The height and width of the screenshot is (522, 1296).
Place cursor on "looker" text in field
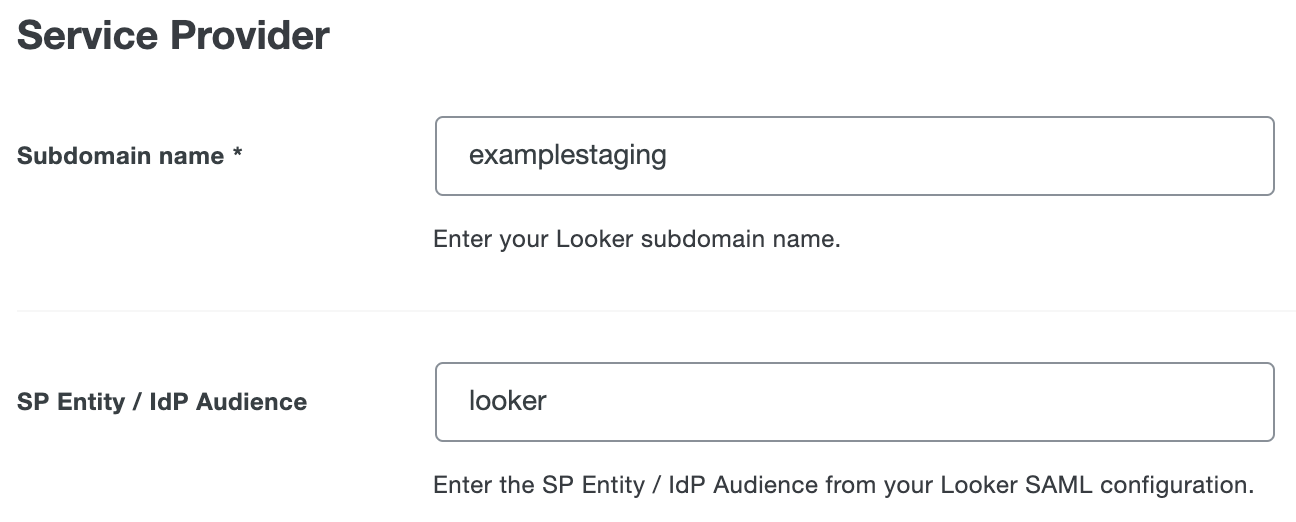pos(508,401)
